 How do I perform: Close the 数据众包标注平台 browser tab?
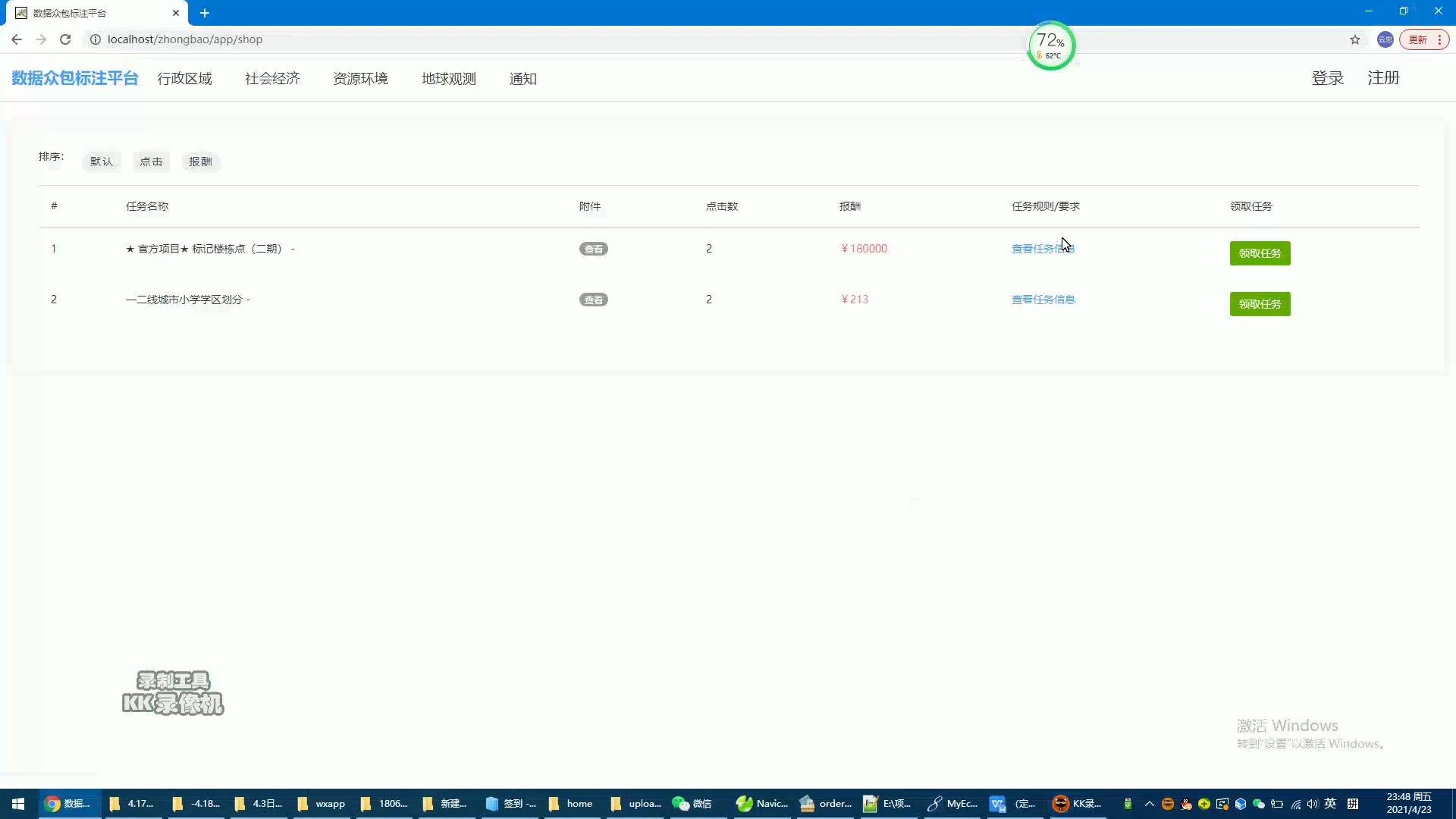[176, 13]
